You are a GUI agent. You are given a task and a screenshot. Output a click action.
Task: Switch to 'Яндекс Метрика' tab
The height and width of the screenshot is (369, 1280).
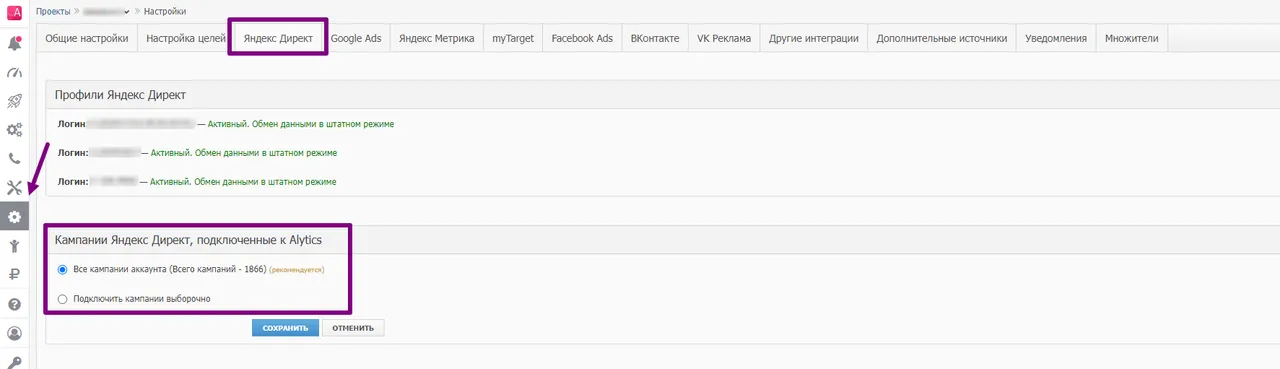(437, 38)
